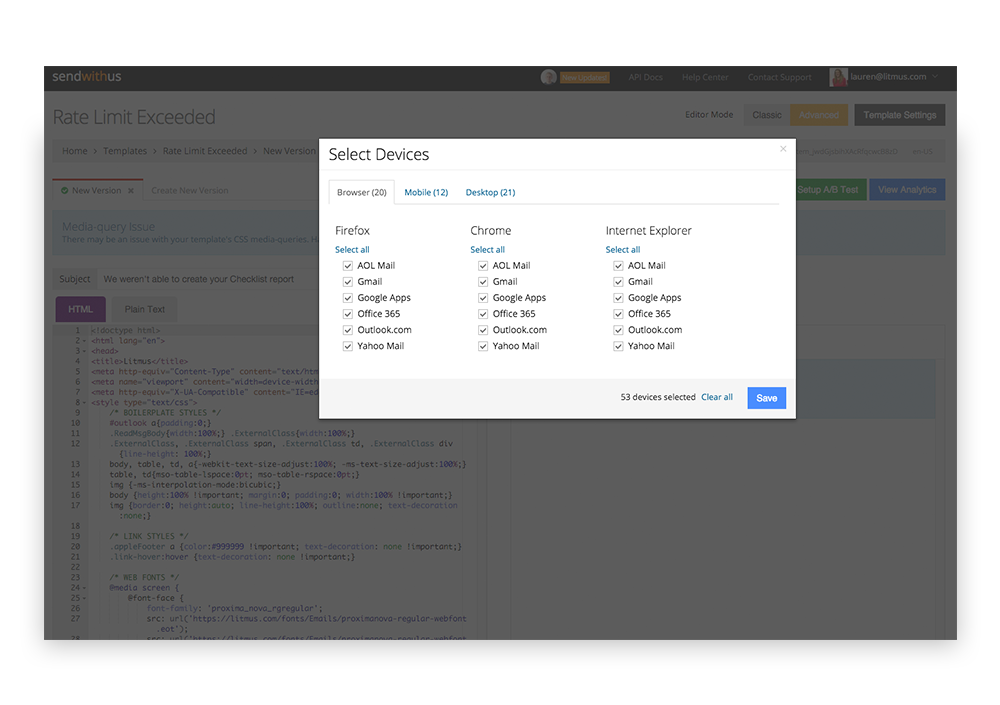Close the New Version tab with its x

(131, 191)
